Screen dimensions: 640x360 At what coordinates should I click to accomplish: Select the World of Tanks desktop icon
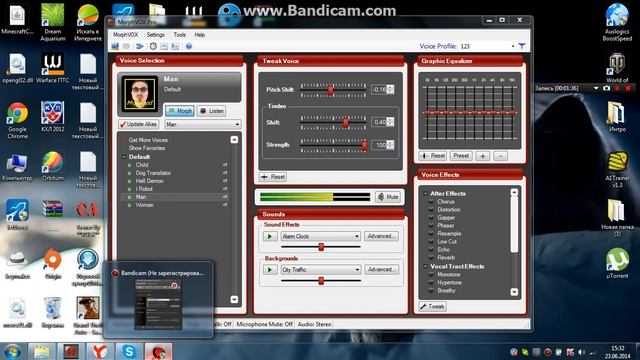(x=617, y=68)
